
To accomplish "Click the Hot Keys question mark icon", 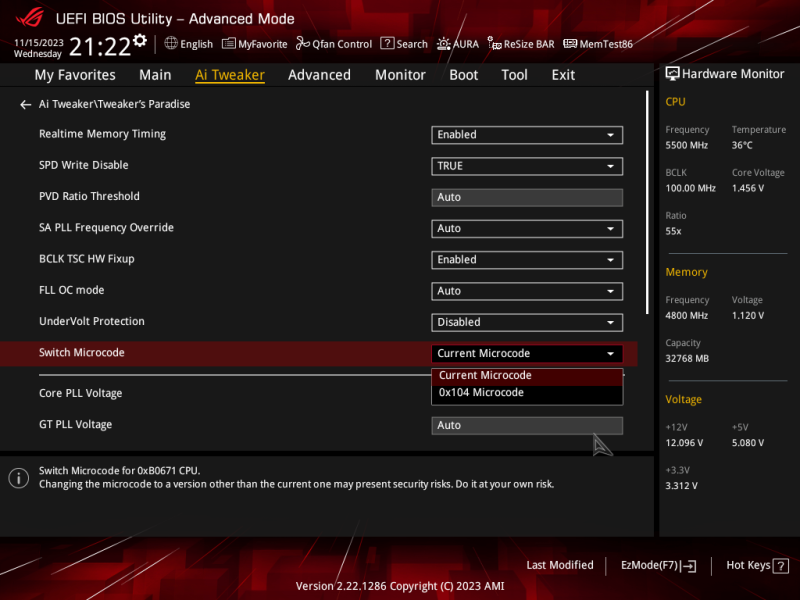I will point(781,566).
